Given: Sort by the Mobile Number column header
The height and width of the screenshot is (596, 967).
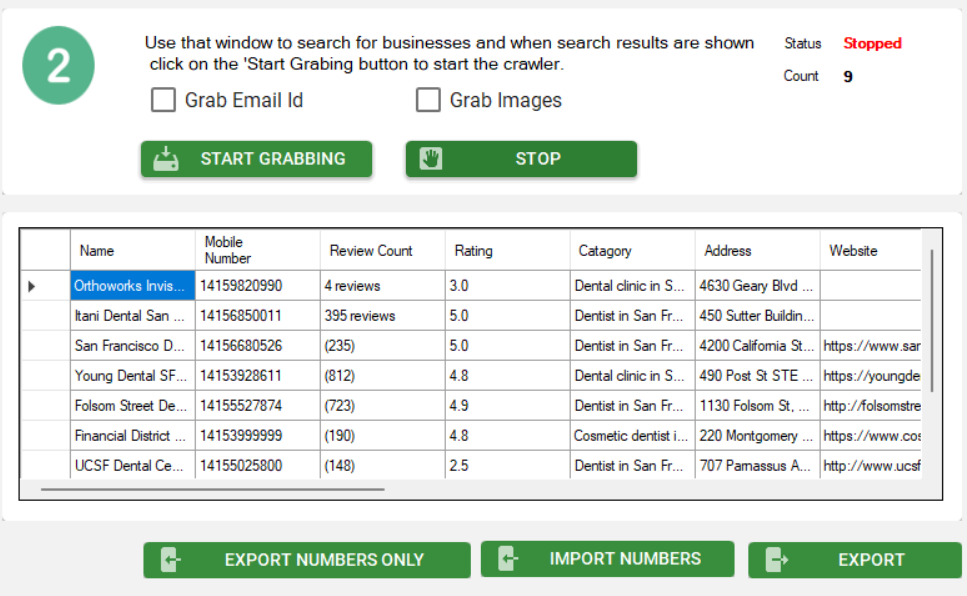Looking at the screenshot, I should click(x=258, y=250).
